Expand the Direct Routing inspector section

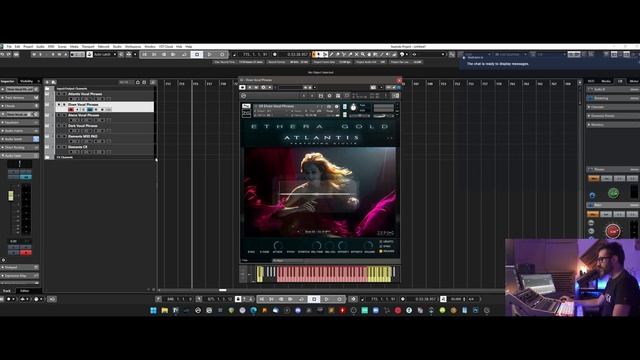19,147
